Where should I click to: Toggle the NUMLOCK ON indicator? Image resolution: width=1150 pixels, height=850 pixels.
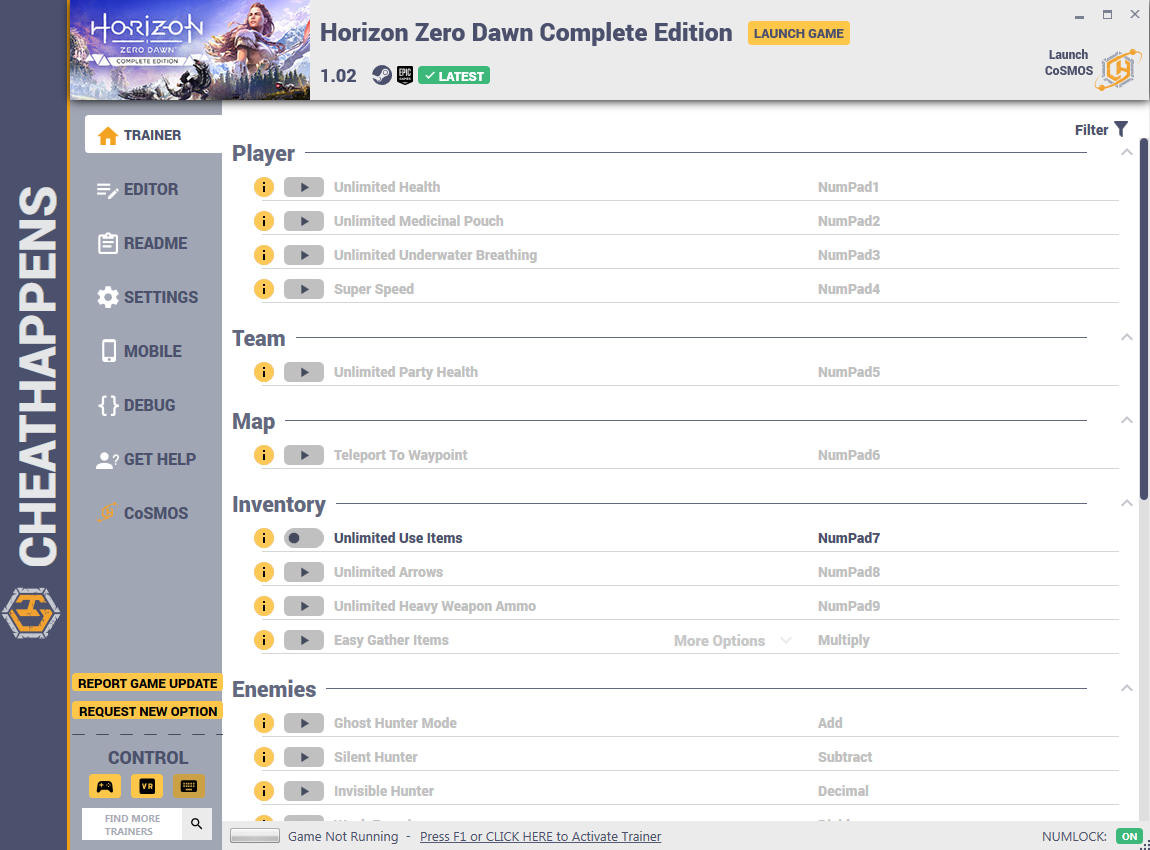pyautogui.click(x=1129, y=836)
